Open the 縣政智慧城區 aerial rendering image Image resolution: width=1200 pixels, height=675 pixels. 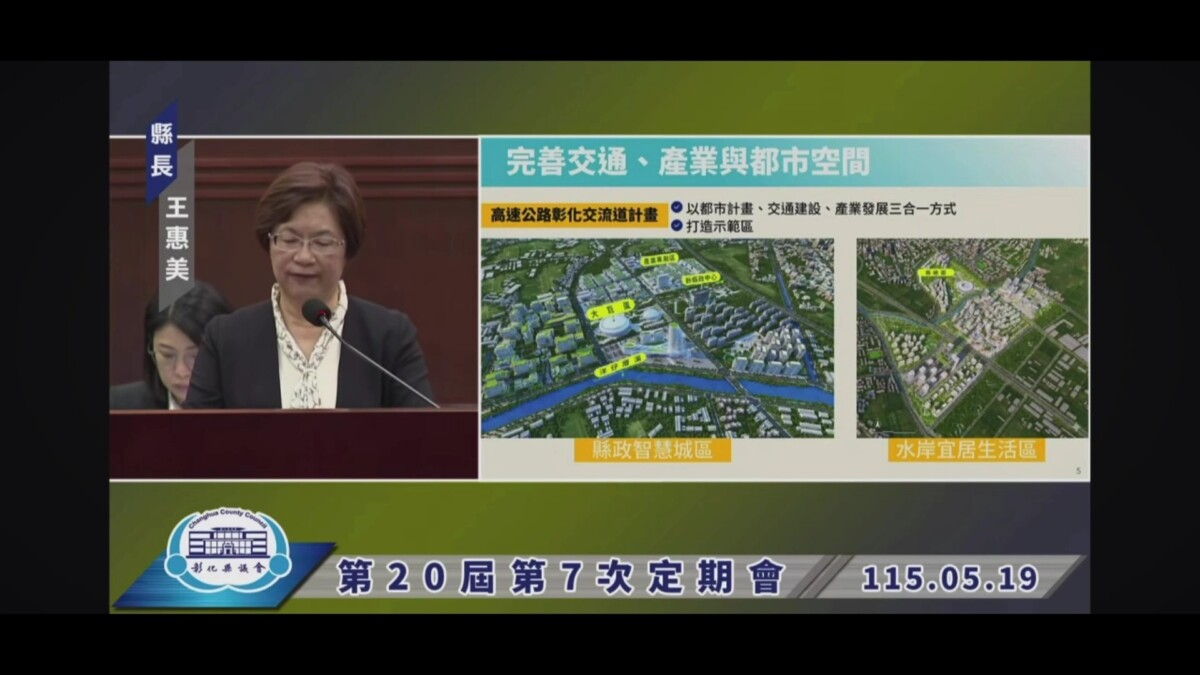click(x=657, y=337)
